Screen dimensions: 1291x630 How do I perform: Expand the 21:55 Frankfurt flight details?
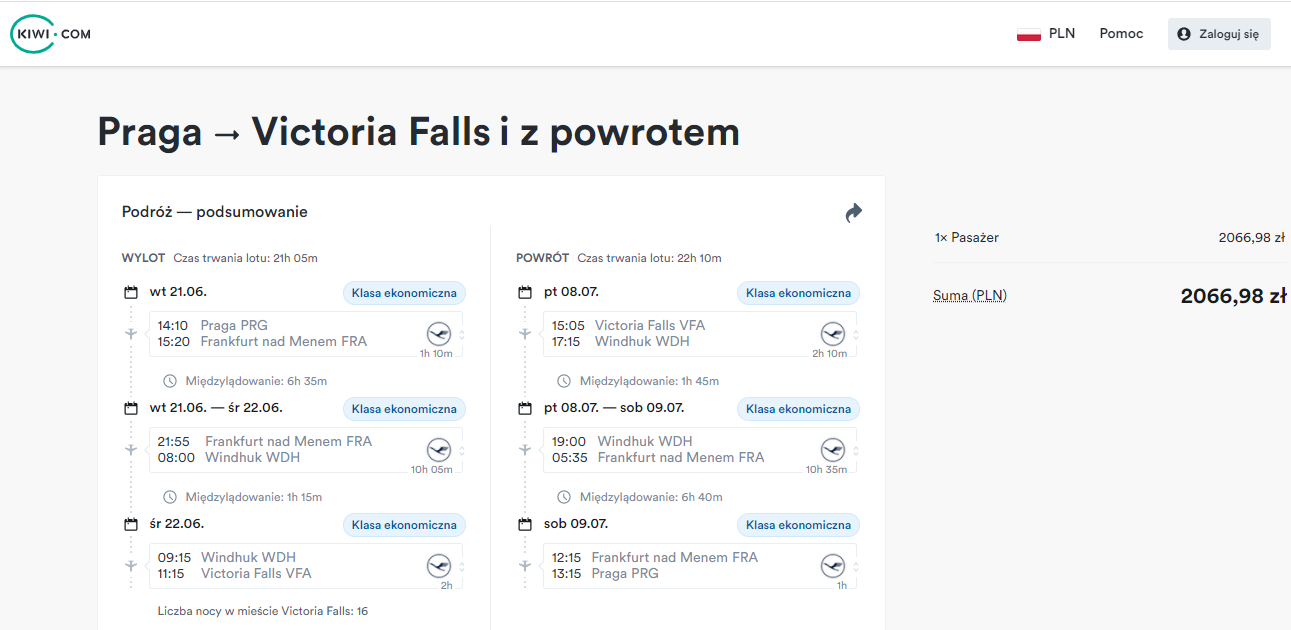point(306,450)
